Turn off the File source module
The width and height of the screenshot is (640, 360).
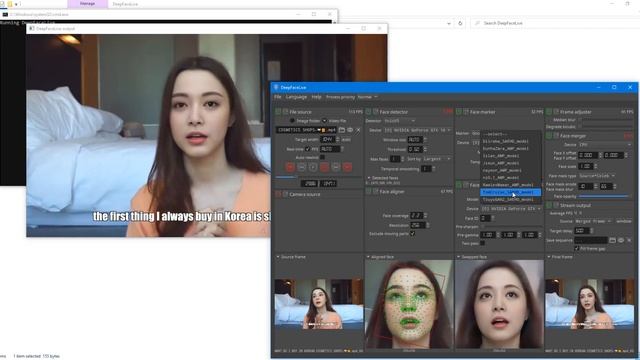point(278,112)
